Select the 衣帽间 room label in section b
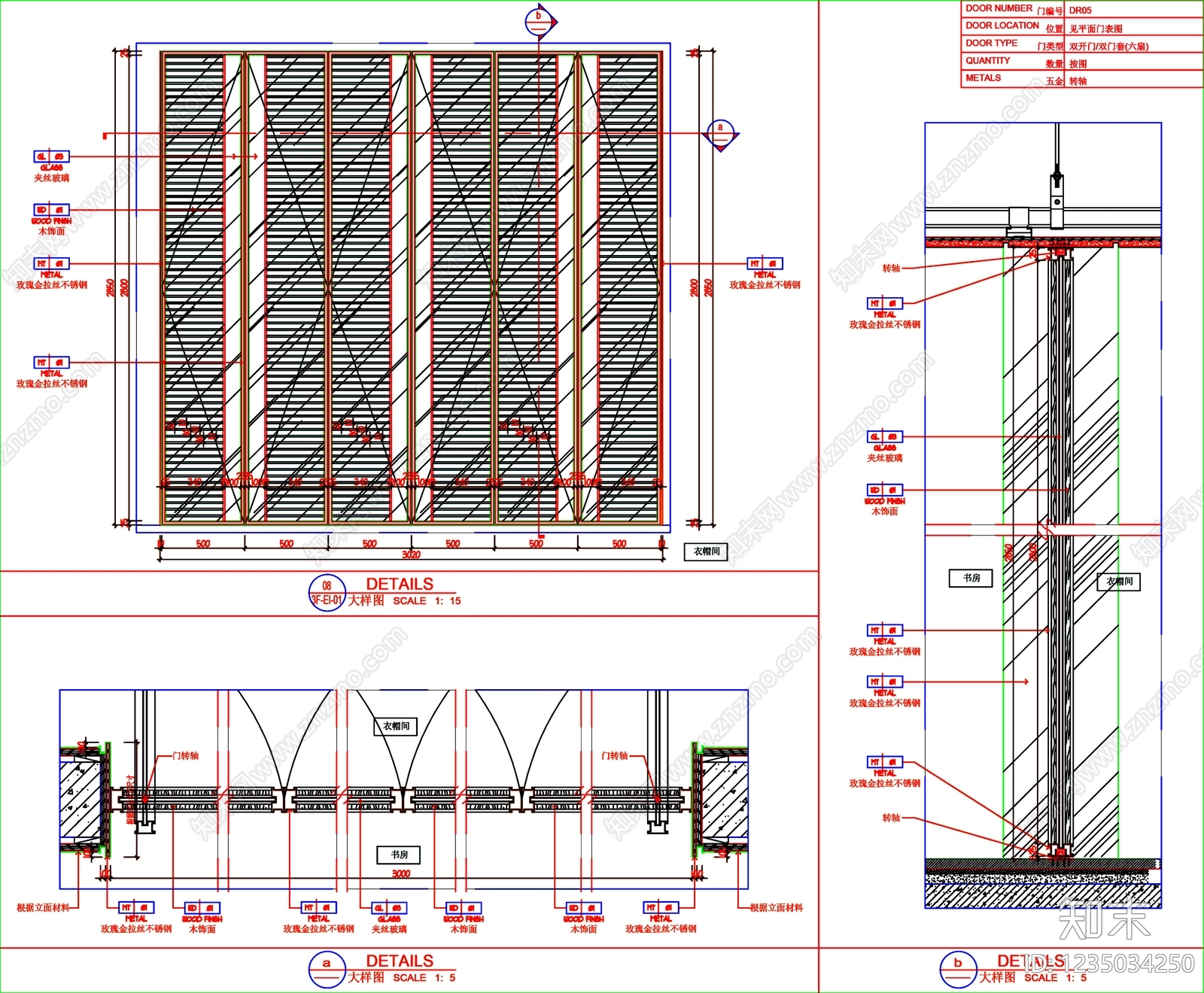Image resolution: width=1204 pixels, height=993 pixels. [x=1119, y=581]
